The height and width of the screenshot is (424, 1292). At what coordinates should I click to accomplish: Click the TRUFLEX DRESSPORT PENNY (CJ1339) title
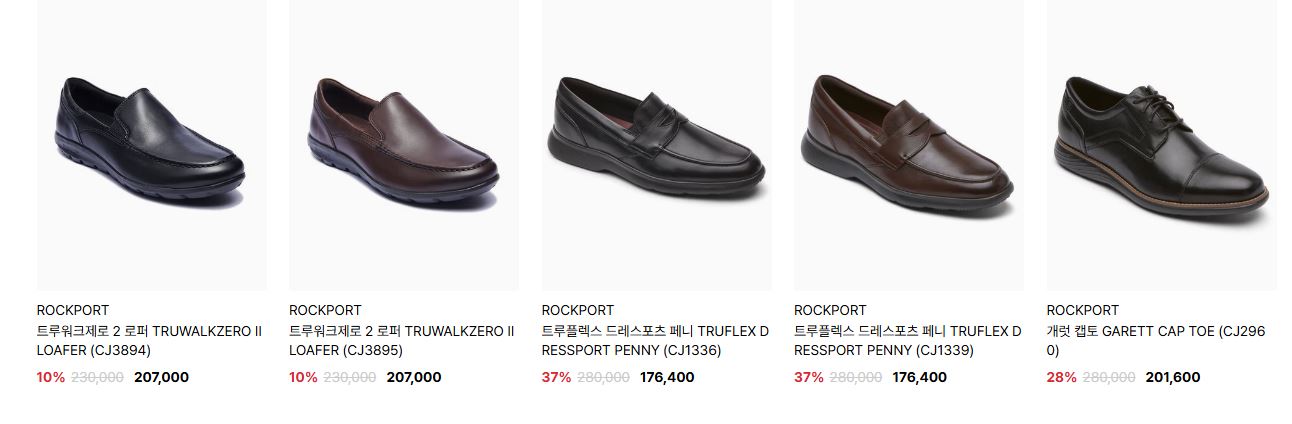pos(908,341)
